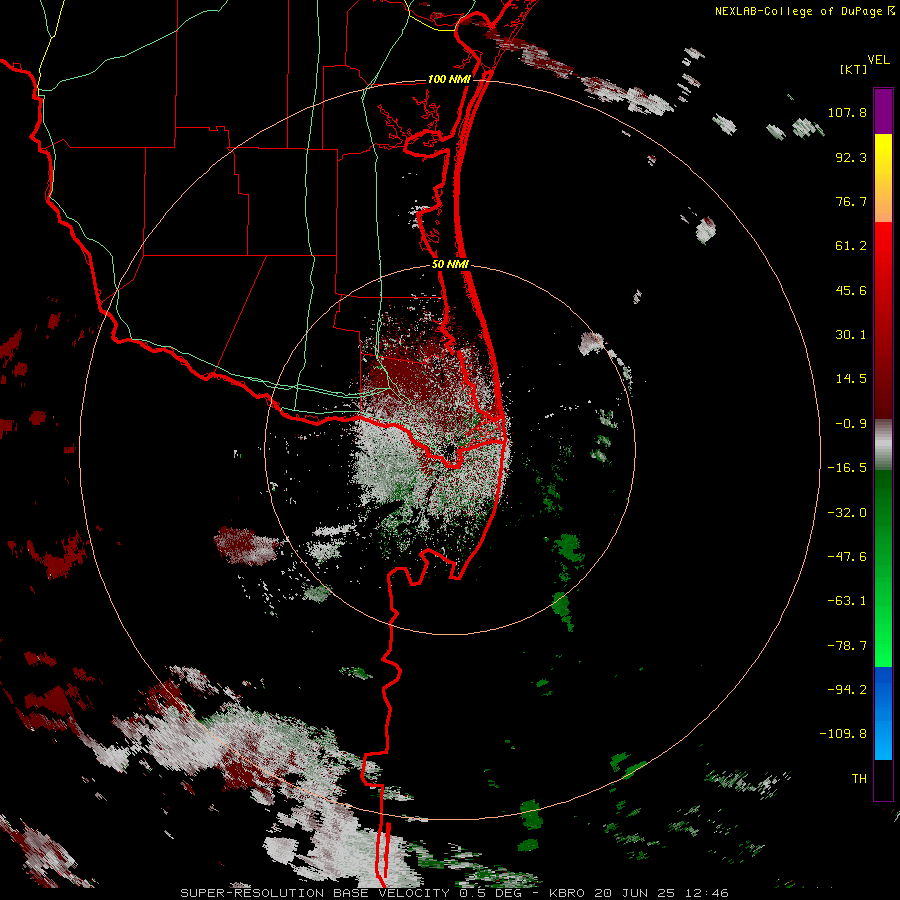Select the -0.9 legend value

coord(851,424)
